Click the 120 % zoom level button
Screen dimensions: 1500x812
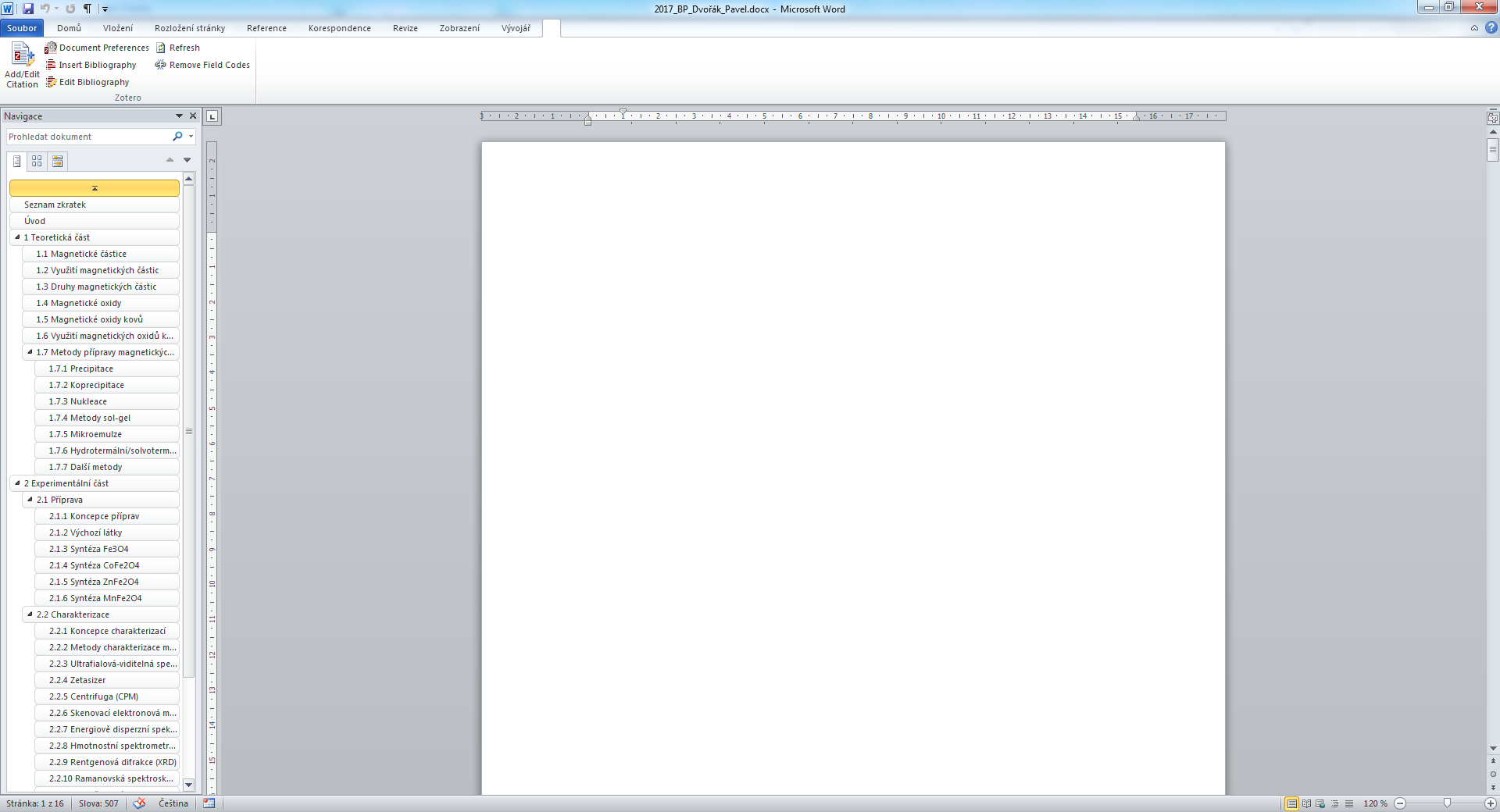(1375, 803)
